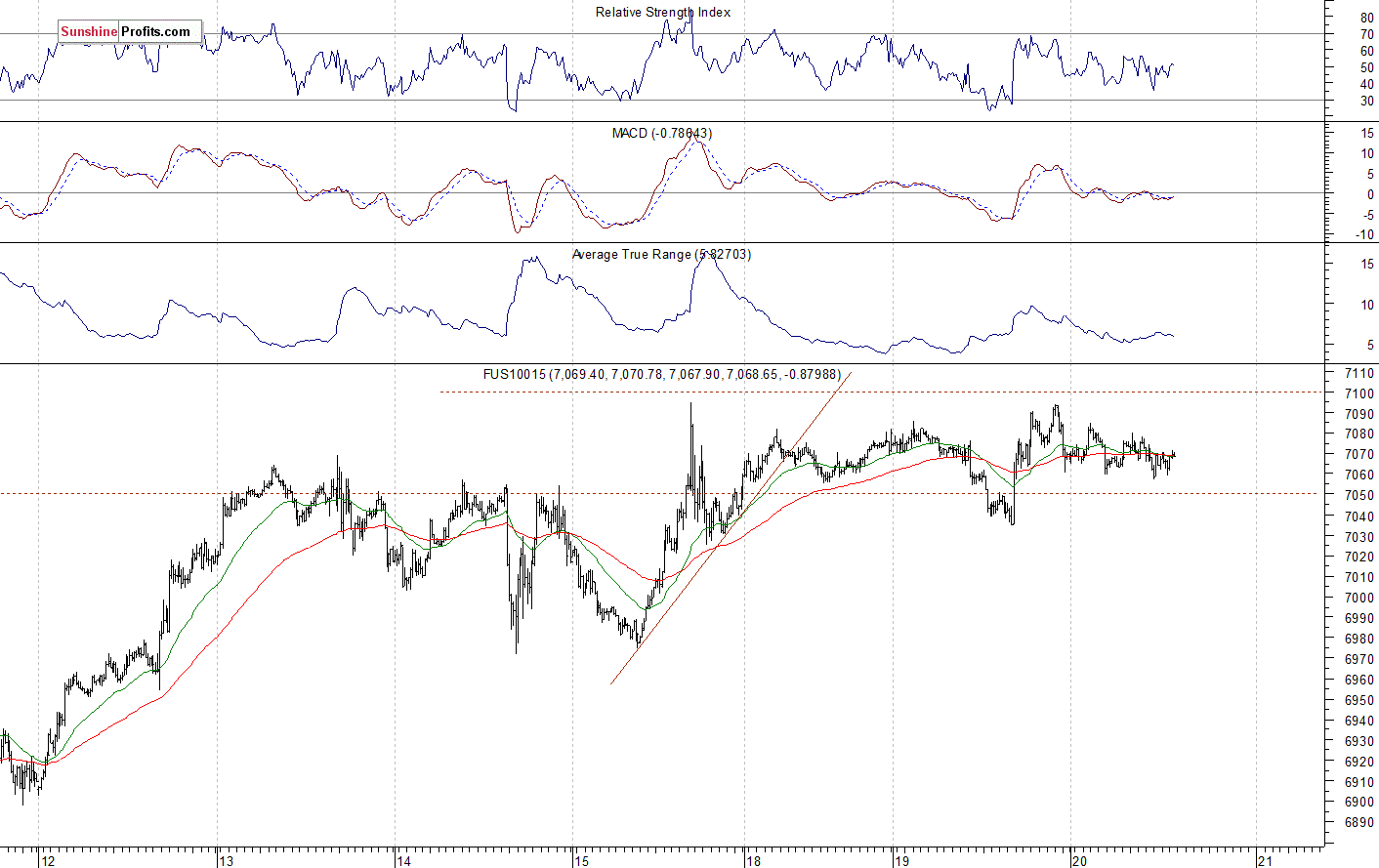Screen dimensions: 1379x868
Task: Click MACD axis value -5
Action: coord(1368,216)
